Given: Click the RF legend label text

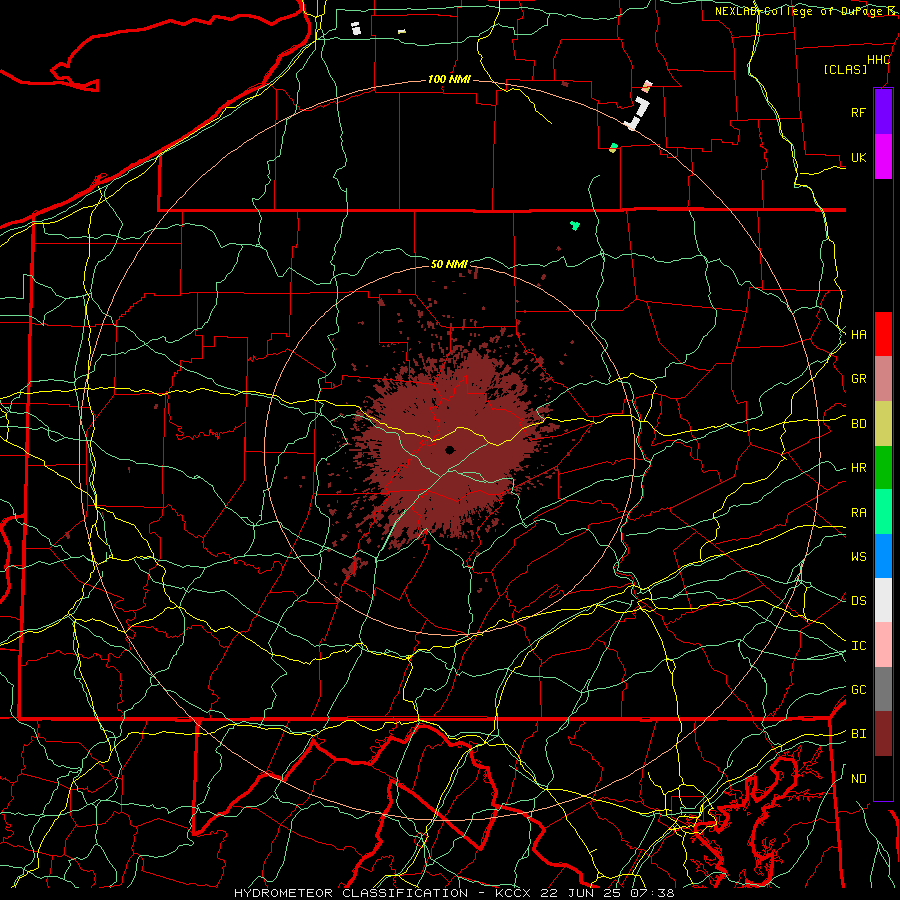Looking at the screenshot, I should tap(858, 112).
